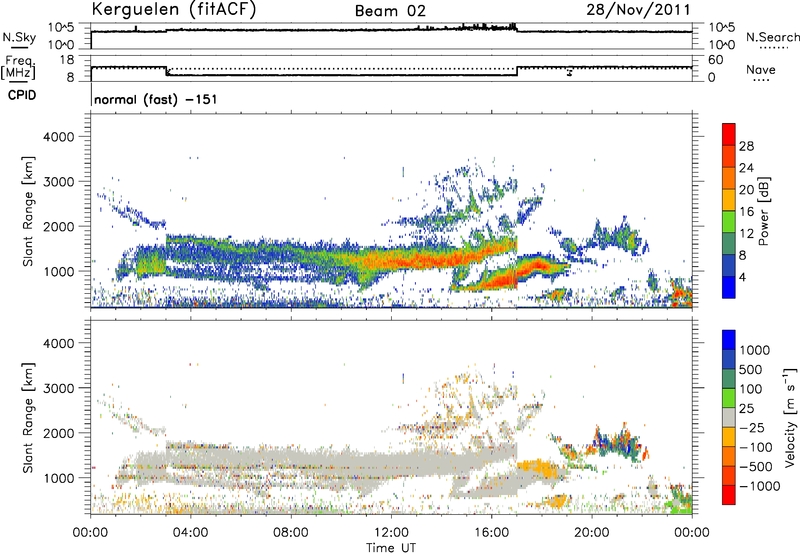Click the "12:00" time tick label
Viewport: 800px width, 554px height.
click(391, 533)
